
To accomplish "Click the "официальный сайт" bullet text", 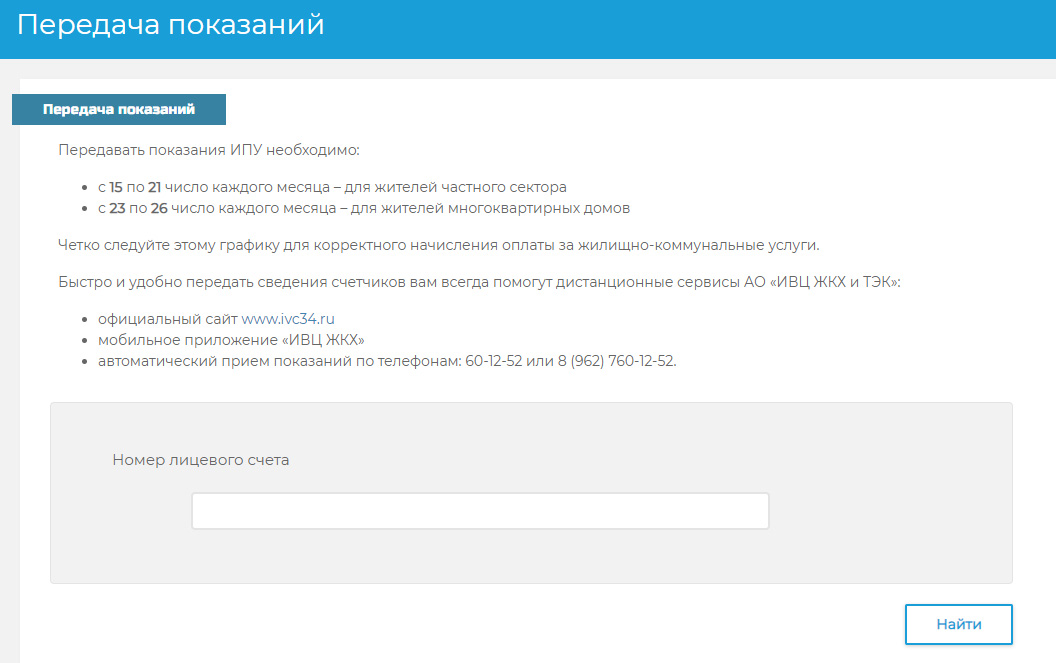I will [x=168, y=319].
